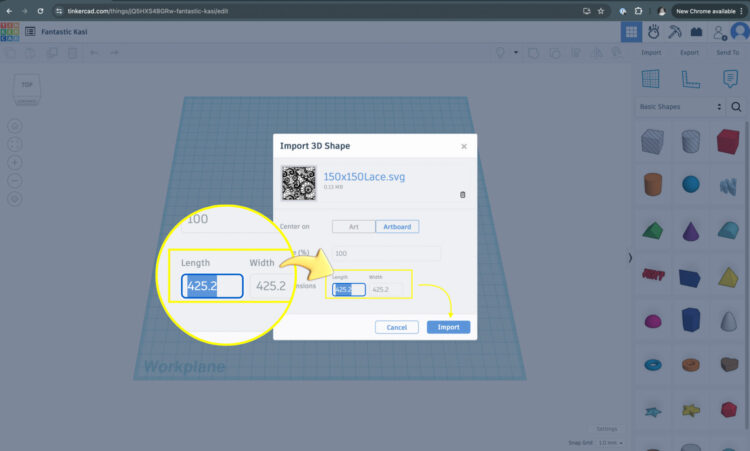Image resolution: width=750 pixels, height=451 pixels.
Task: Delete the 150x150Lace.svg file with trash icon
Action: [462, 194]
